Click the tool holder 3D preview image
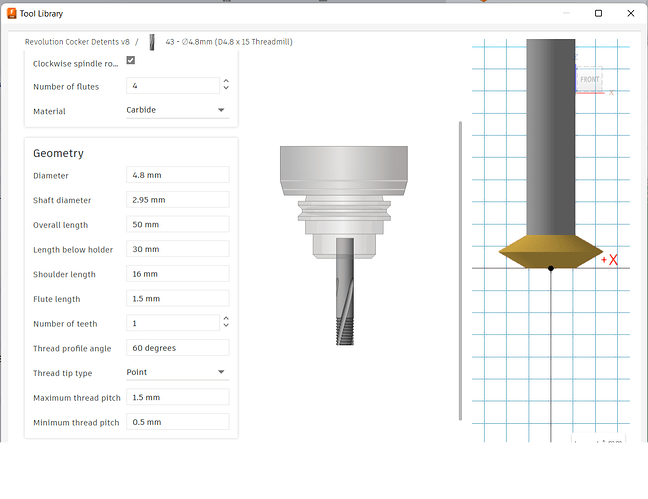The image size is (648, 499). pyautogui.click(x=344, y=245)
